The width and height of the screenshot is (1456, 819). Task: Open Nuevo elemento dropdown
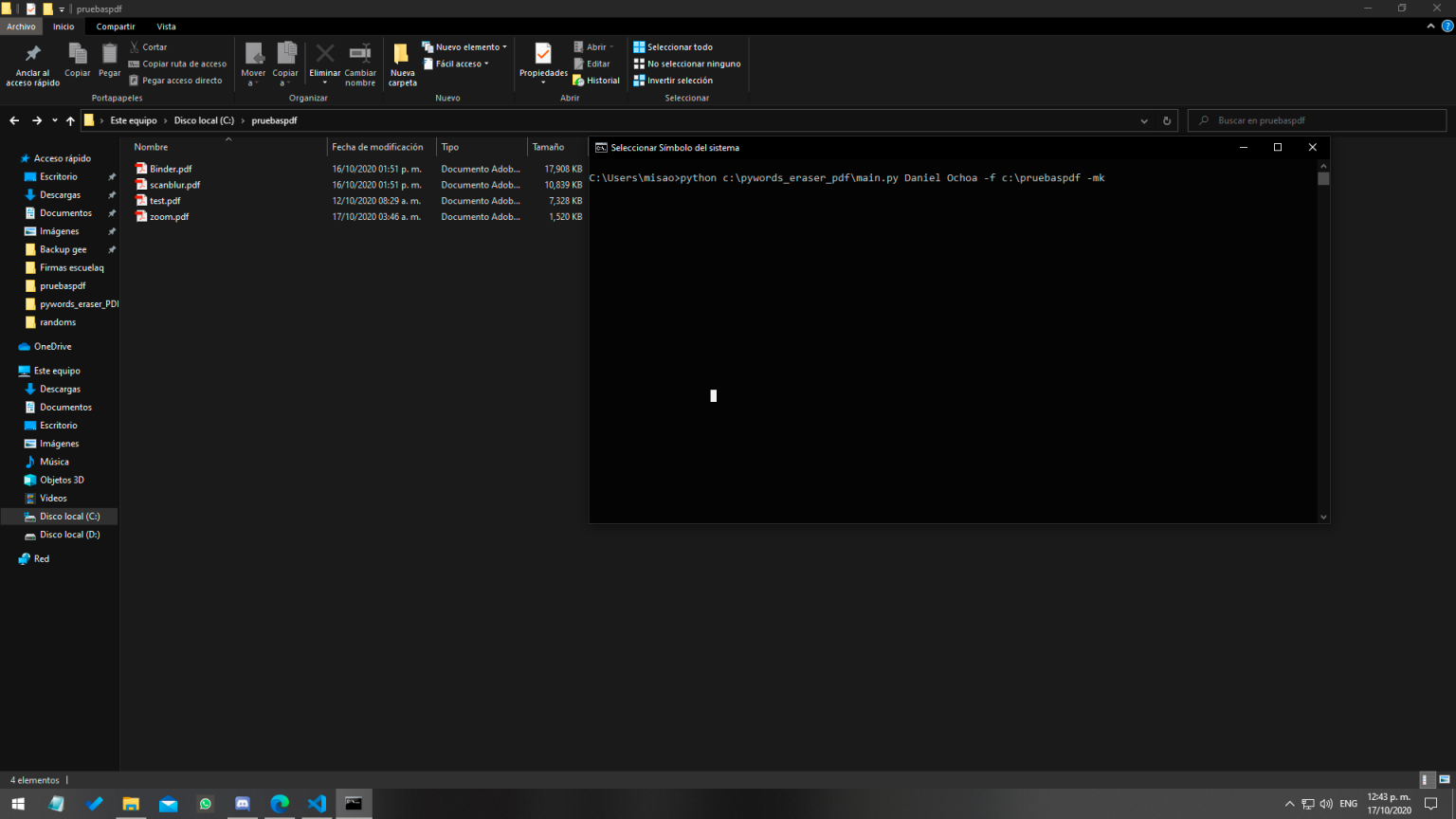[x=464, y=46]
